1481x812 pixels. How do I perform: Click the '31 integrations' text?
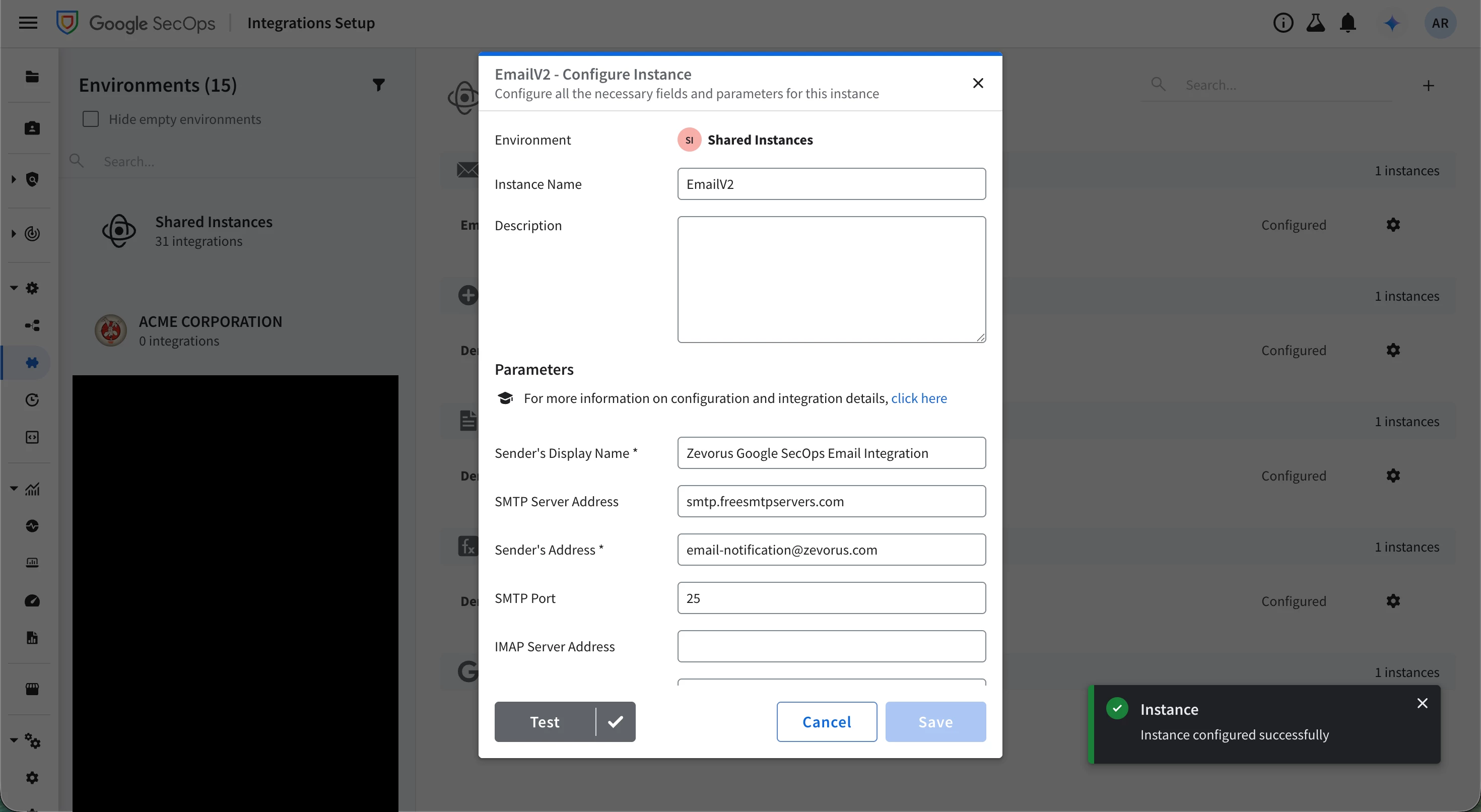click(199, 241)
